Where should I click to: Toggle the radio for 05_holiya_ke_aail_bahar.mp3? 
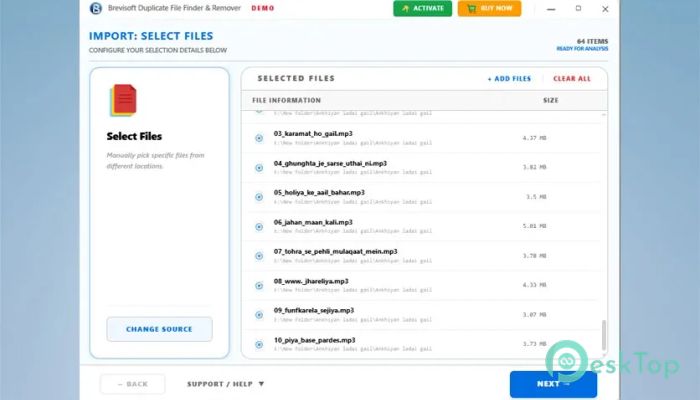tap(259, 197)
